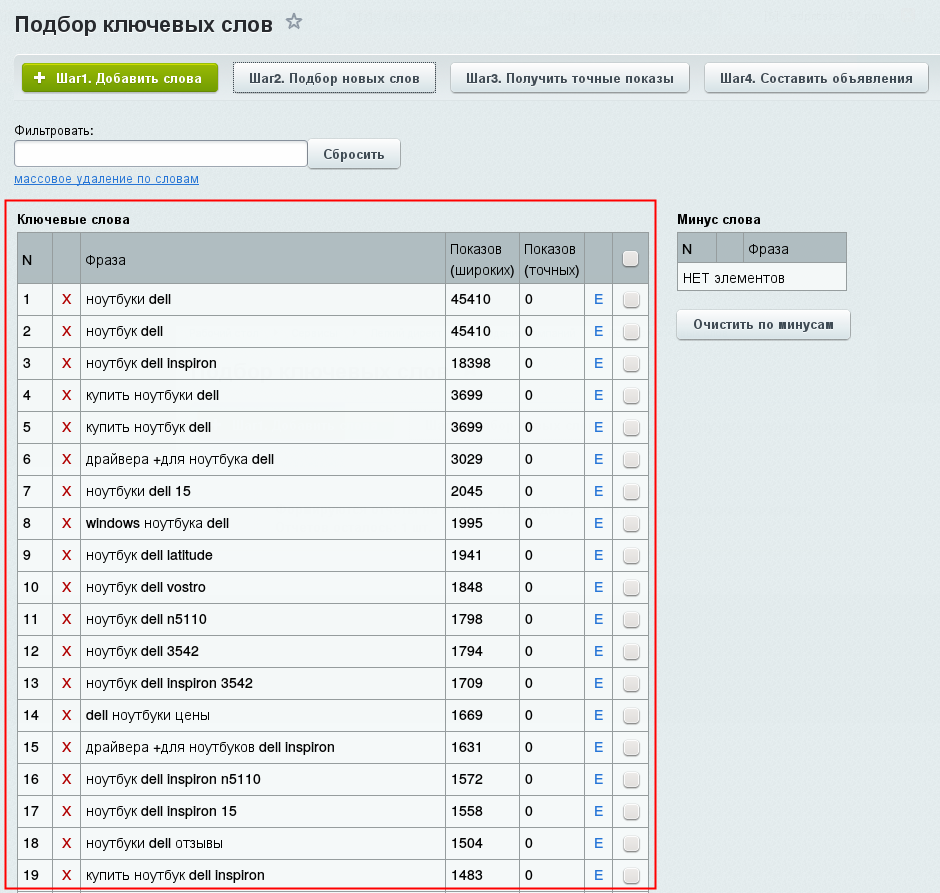Delete "ноутбуки dell отзывы" row X

point(67,843)
